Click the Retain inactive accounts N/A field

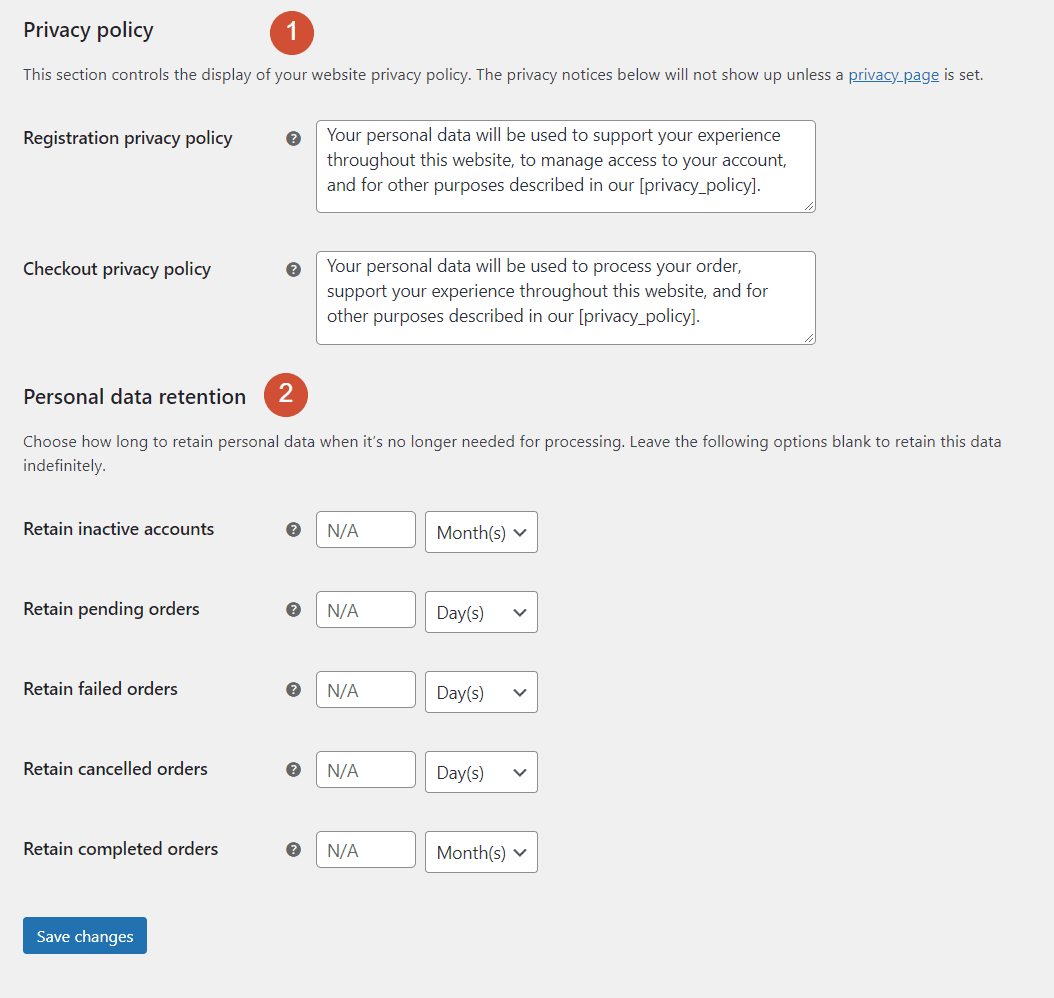click(365, 530)
